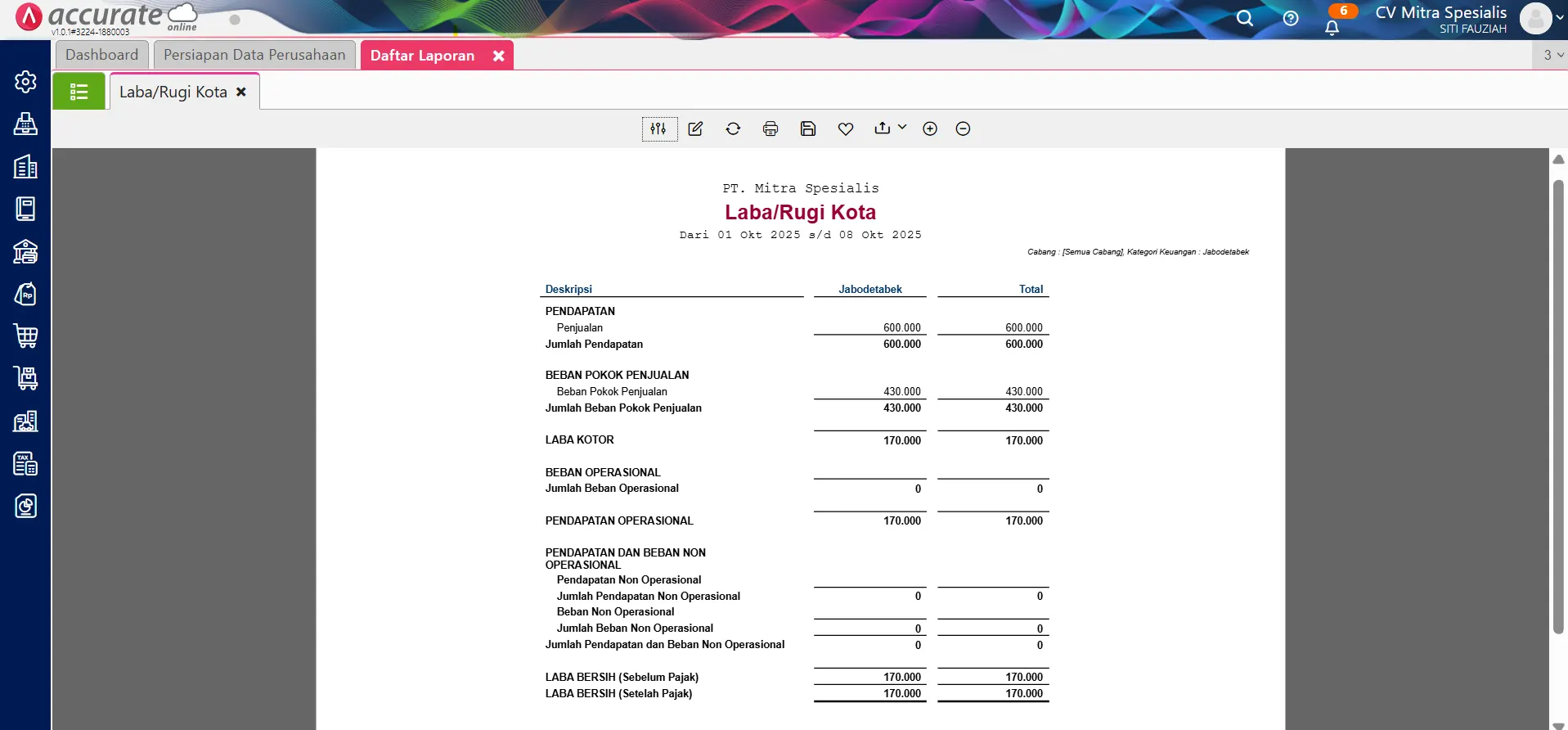The width and height of the screenshot is (1568, 730).
Task: Open the notifications bell
Action: pos(1332,28)
